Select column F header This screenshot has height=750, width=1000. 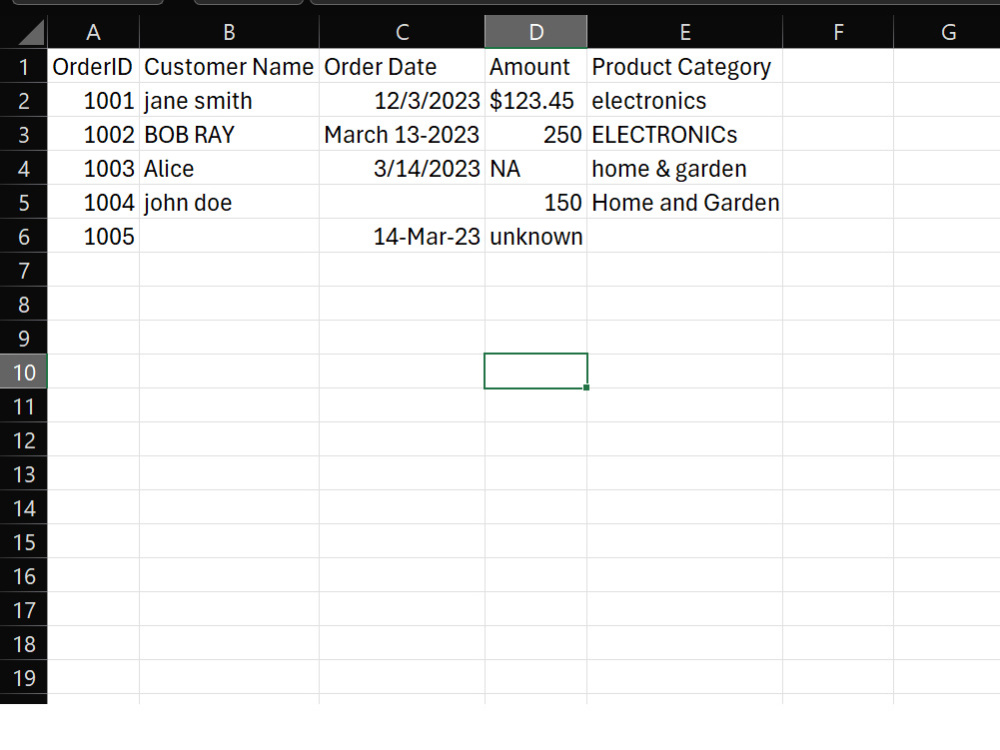click(x=838, y=32)
